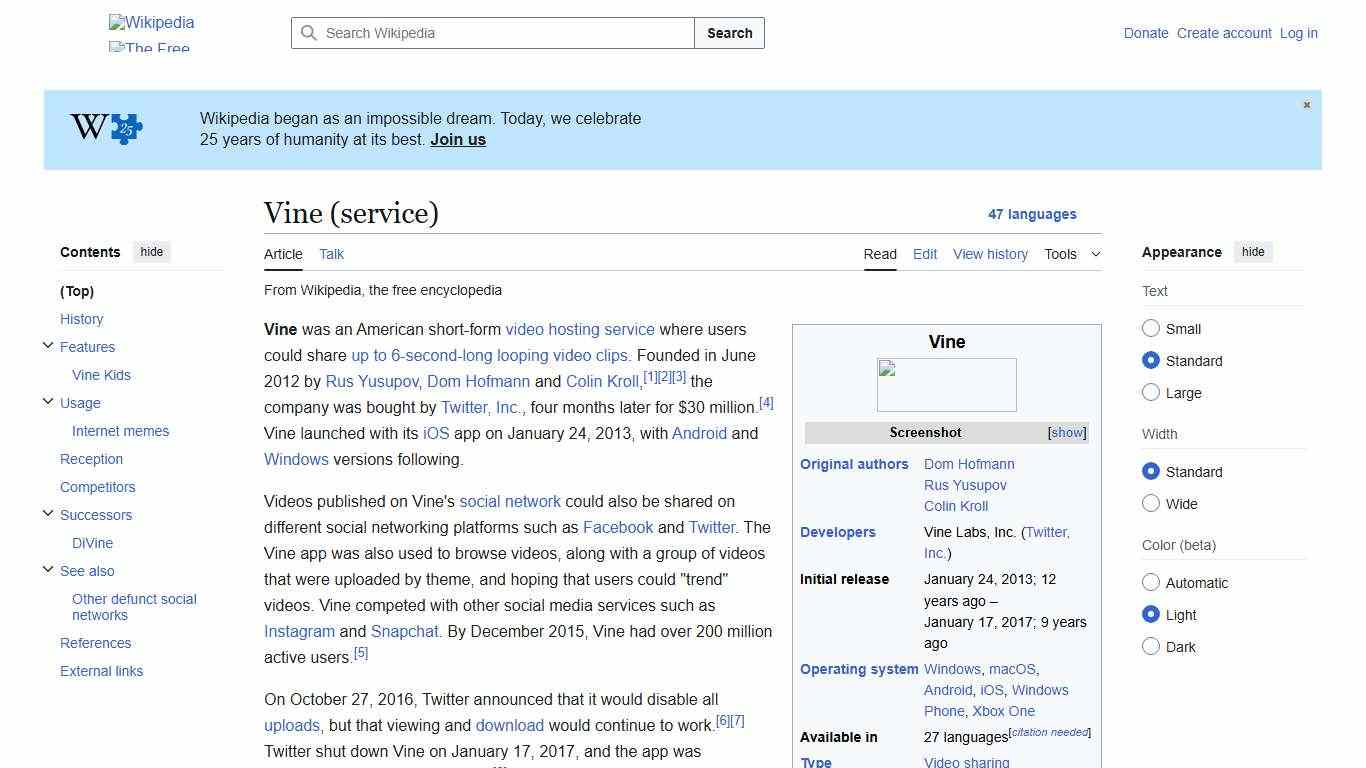This screenshot has width=1366, height=768.
Task: Hide the Appearance panel
Action: click(1253, 252)
